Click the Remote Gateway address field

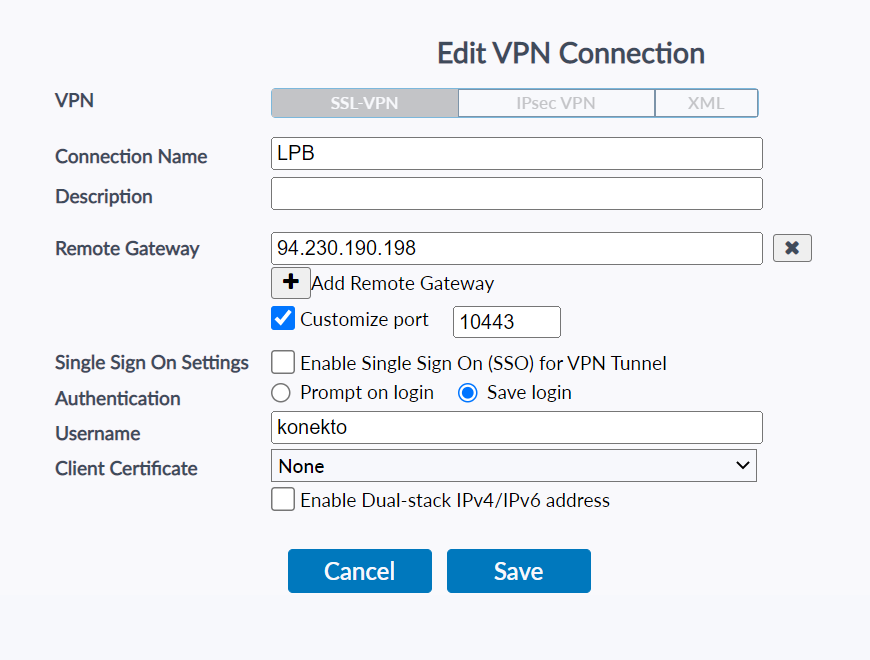point(516,248)
